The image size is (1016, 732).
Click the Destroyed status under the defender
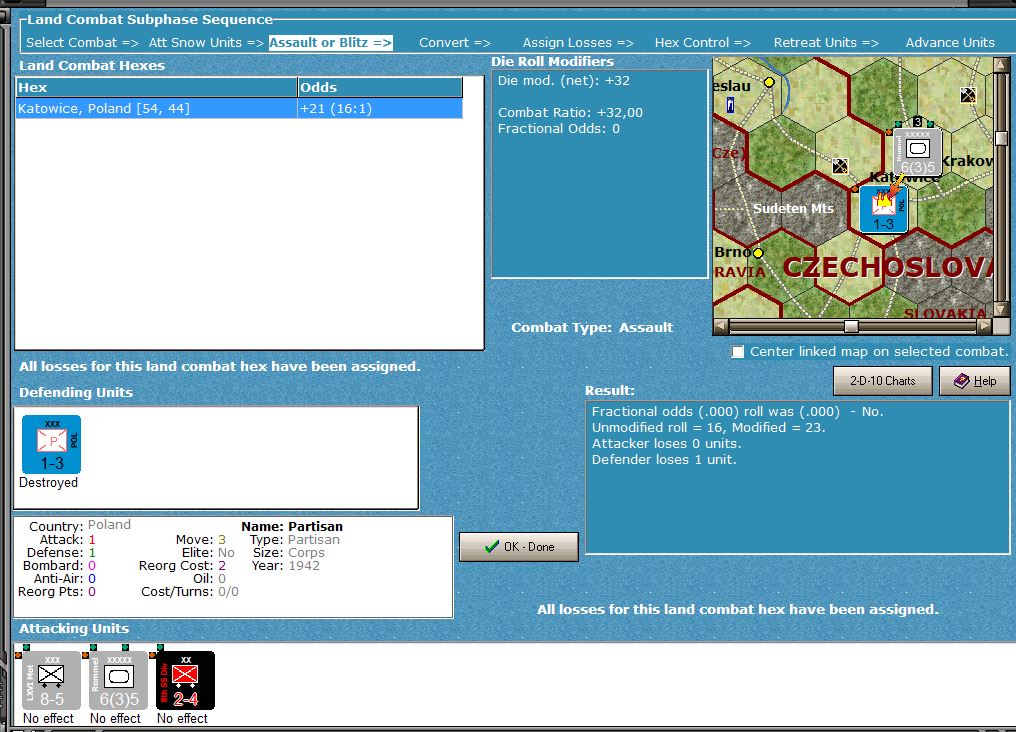49,483
